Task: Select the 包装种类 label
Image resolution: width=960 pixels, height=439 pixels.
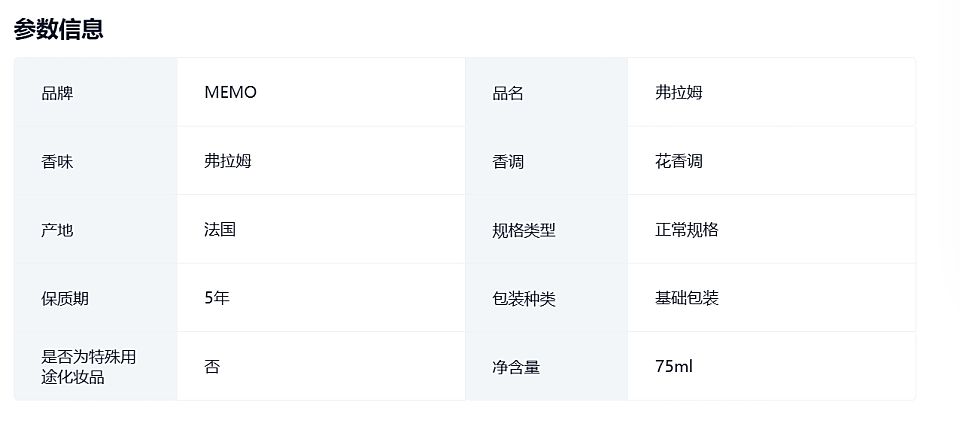Action: pyautogui.click(x=523, y=299)
